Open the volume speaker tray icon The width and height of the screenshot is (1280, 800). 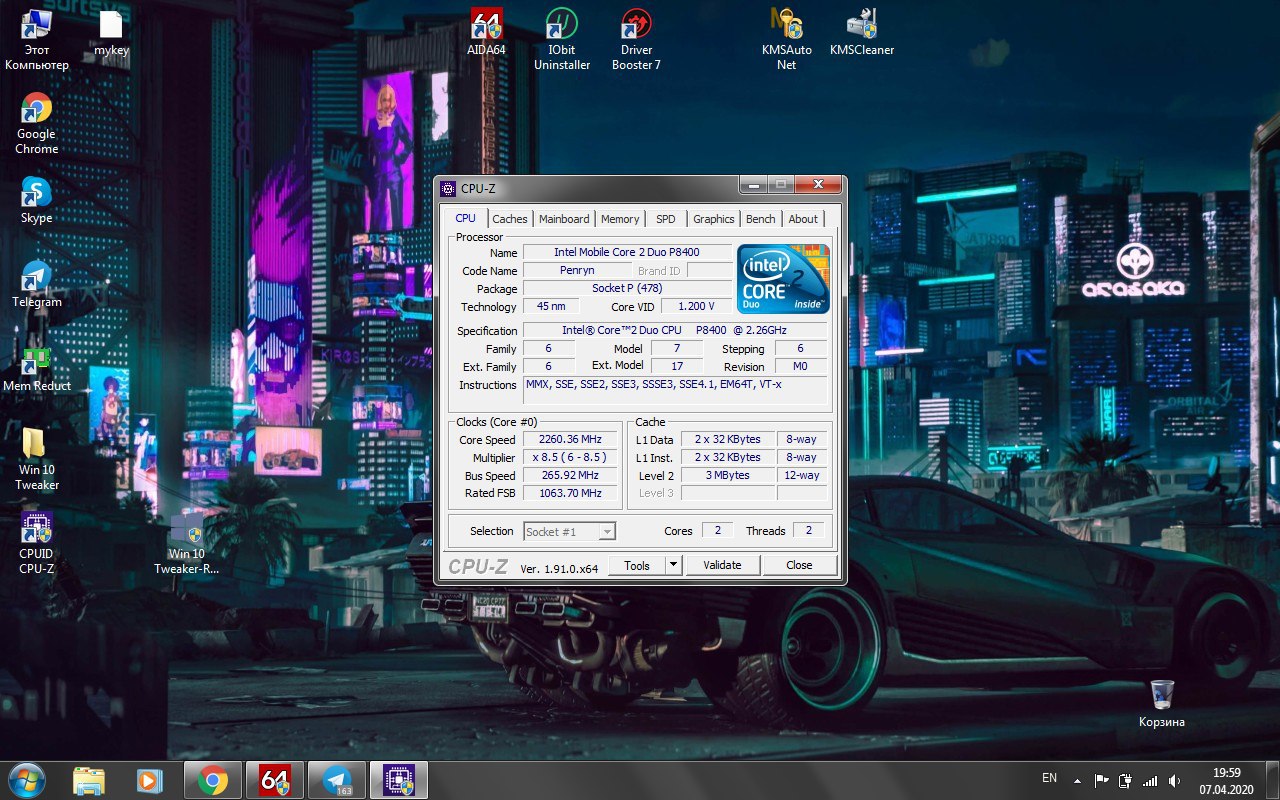pyautogui.click(x=1174, y=780)
